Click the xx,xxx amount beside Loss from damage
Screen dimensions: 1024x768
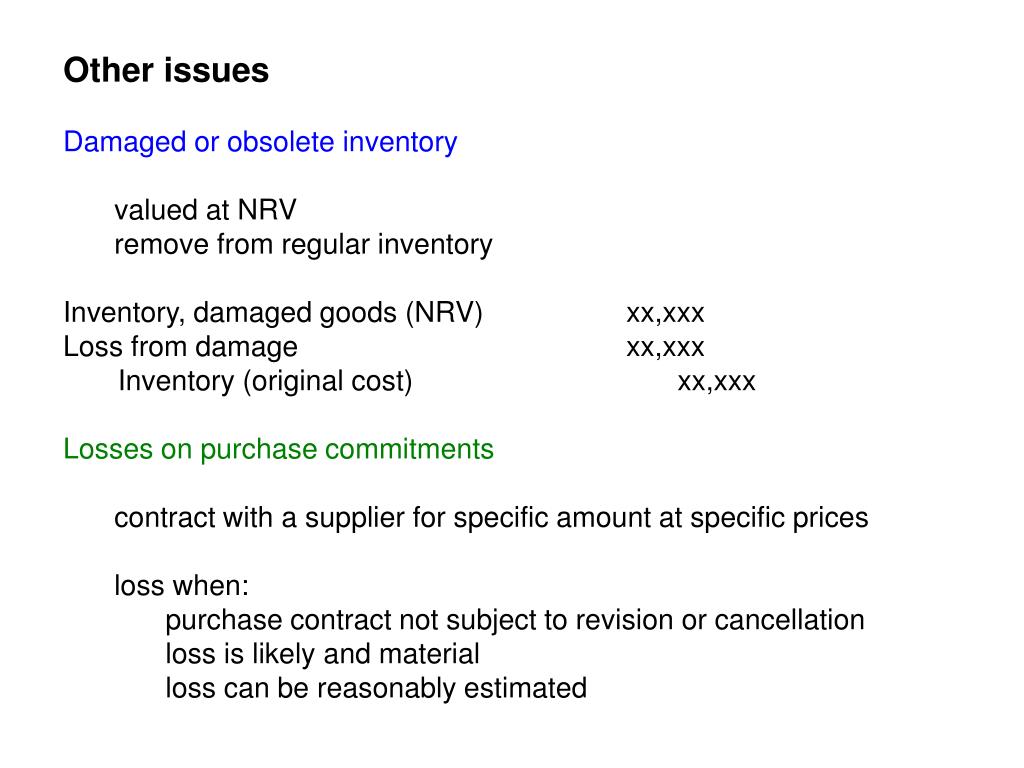click(665, 348)
